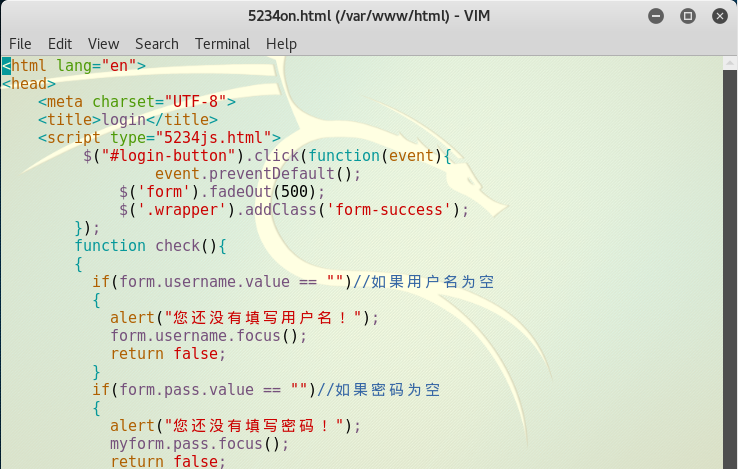Click the first 'return false;' line
This screenshot has height=469, width=739.
[168, 354]
